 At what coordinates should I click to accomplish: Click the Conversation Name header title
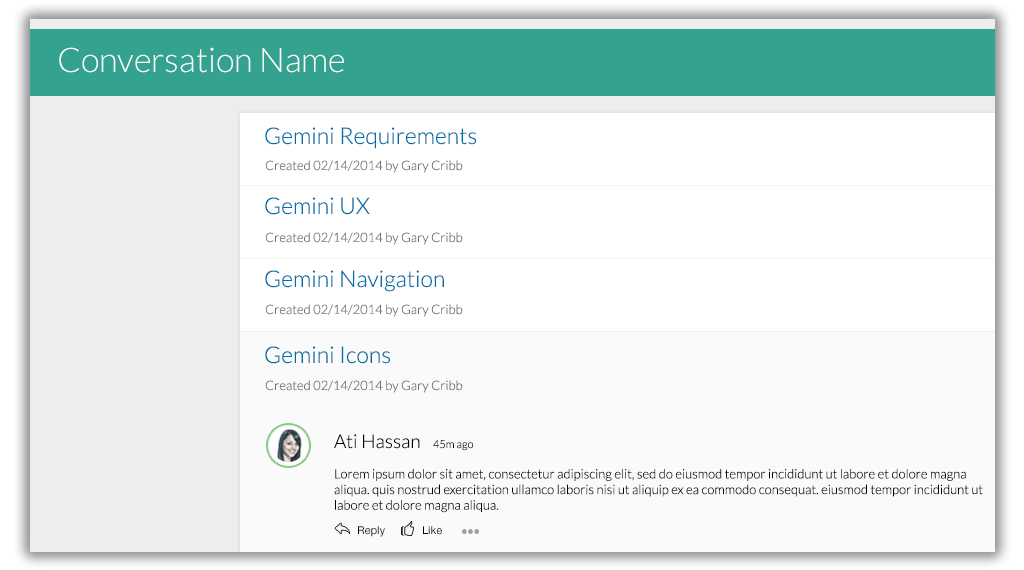tap(201, 61)
